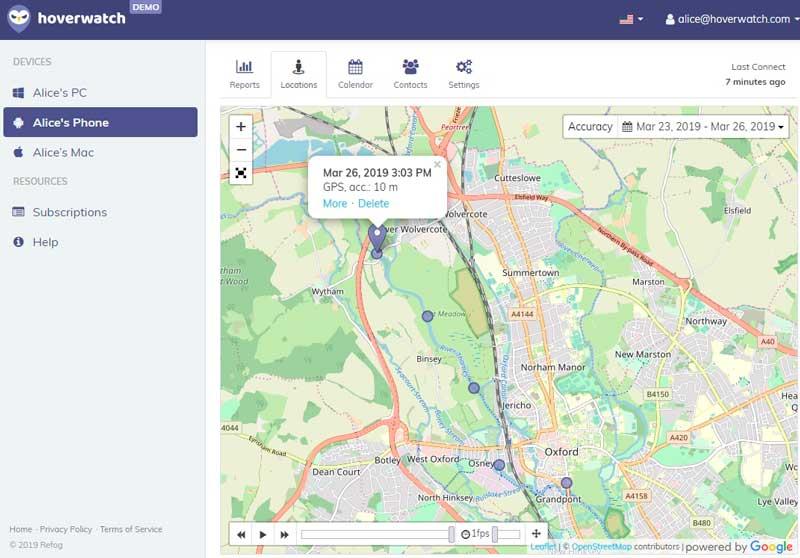This screenshot has height=558, width=800.
Task: Open the OpenStreetMap attribution link
Action: [602, 547]
